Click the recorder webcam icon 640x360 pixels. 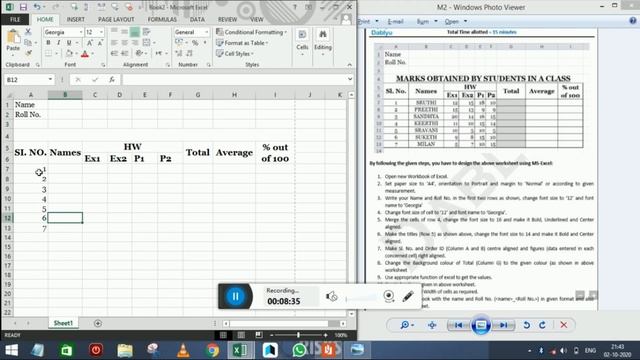(389, 296)
